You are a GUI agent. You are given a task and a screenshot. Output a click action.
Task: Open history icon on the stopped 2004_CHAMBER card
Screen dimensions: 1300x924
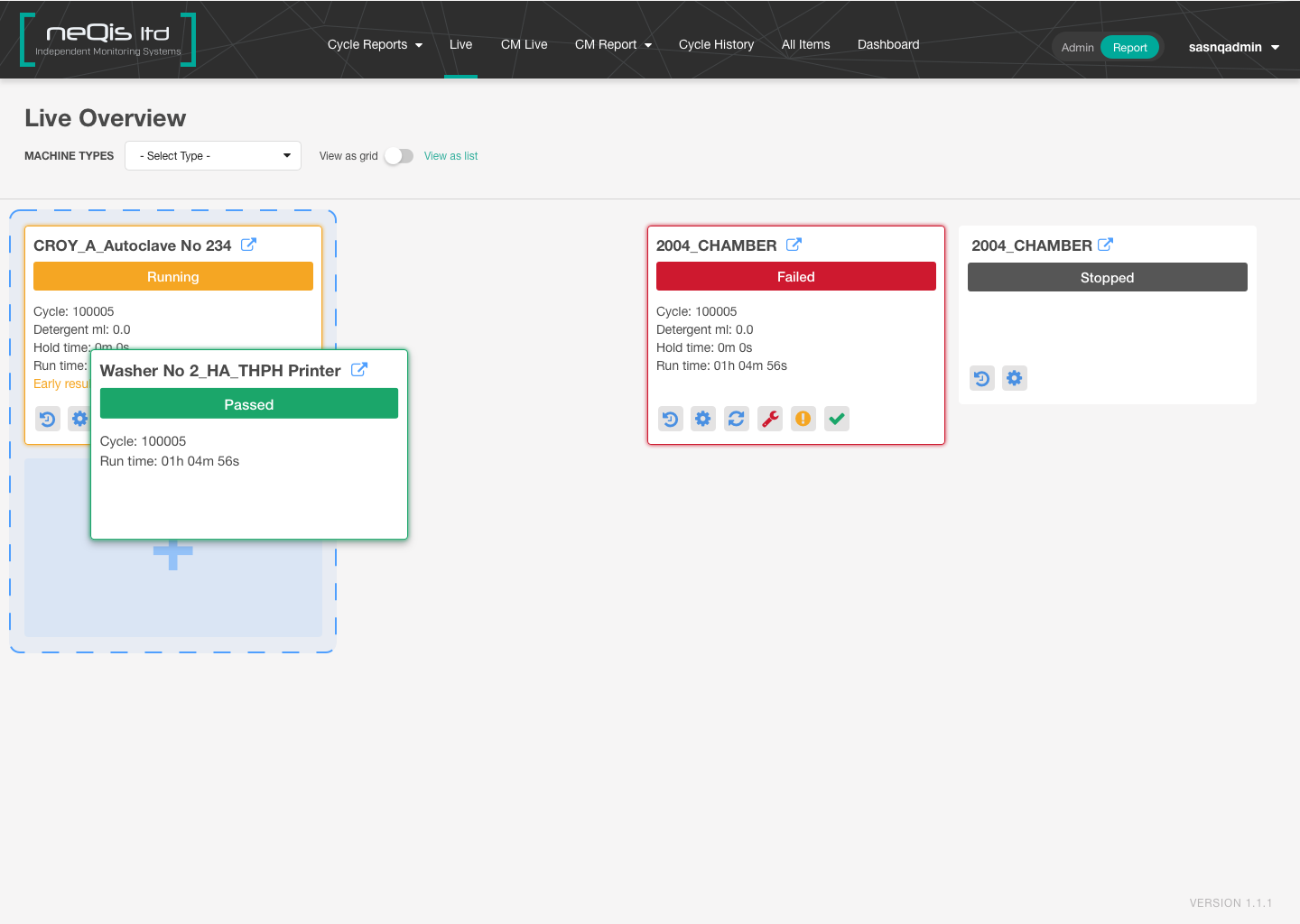tap(981, 377)
